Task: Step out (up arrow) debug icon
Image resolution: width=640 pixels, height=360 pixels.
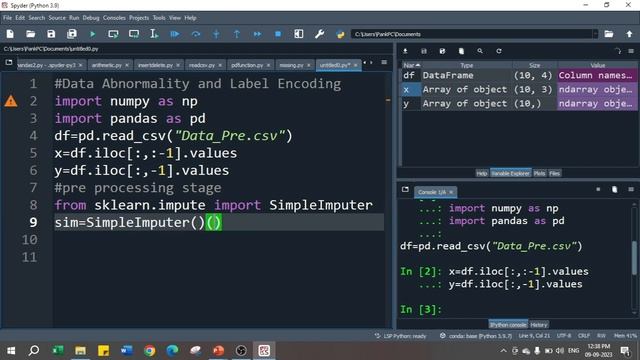Action: tap(237, 34)
